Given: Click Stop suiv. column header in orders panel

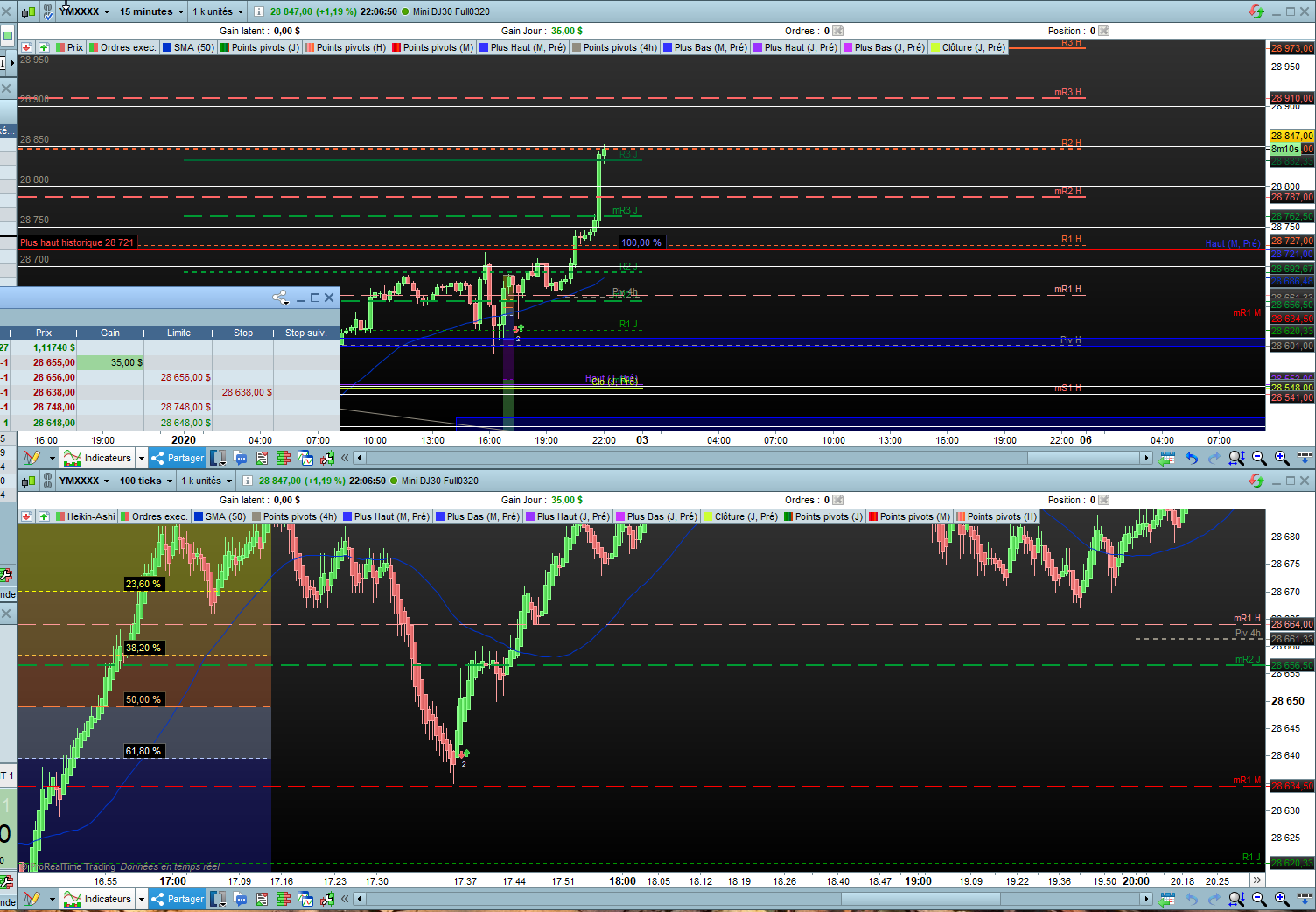Looking at the screenshot, I should (x=305, y=333).
